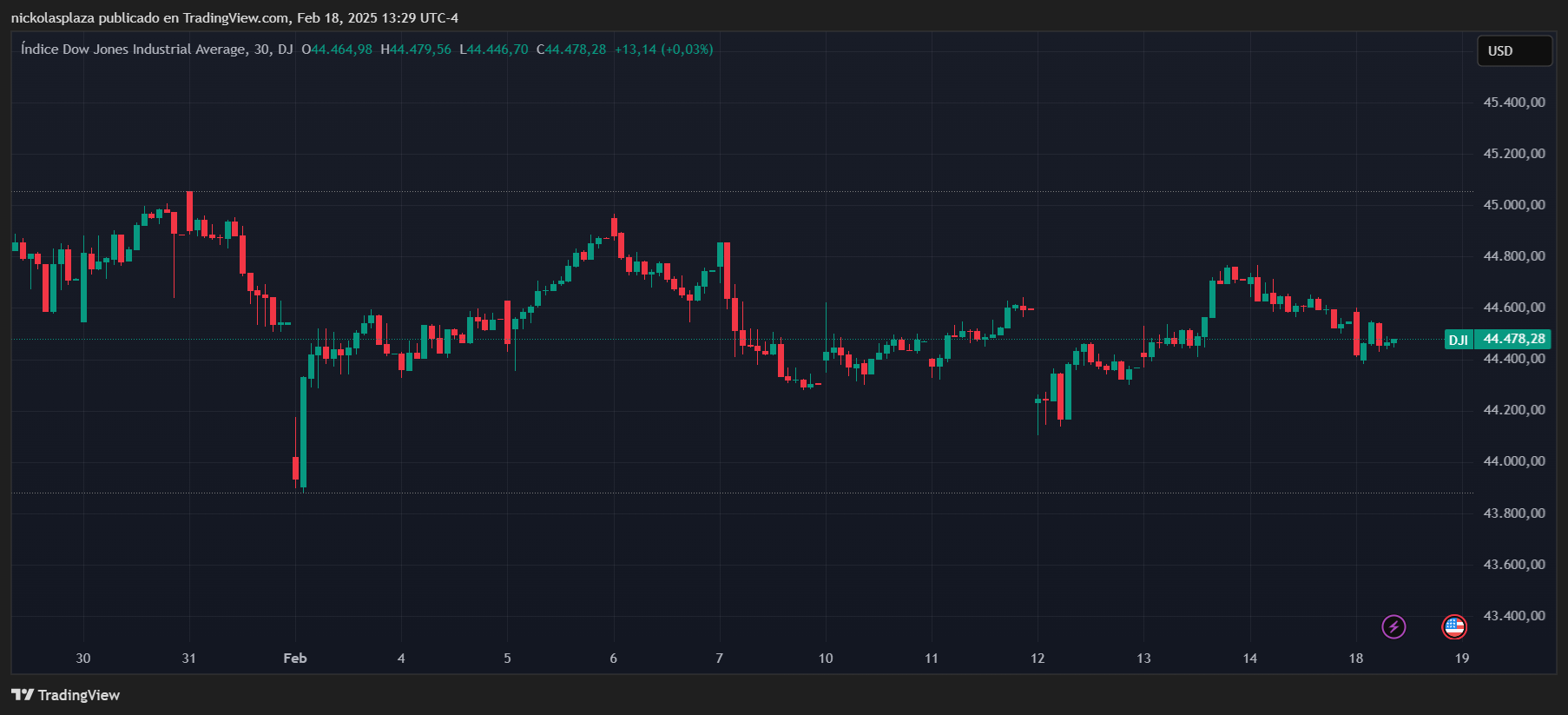Click the US flag economic event icon
Screen dimensions: 1568x715
1454,626
